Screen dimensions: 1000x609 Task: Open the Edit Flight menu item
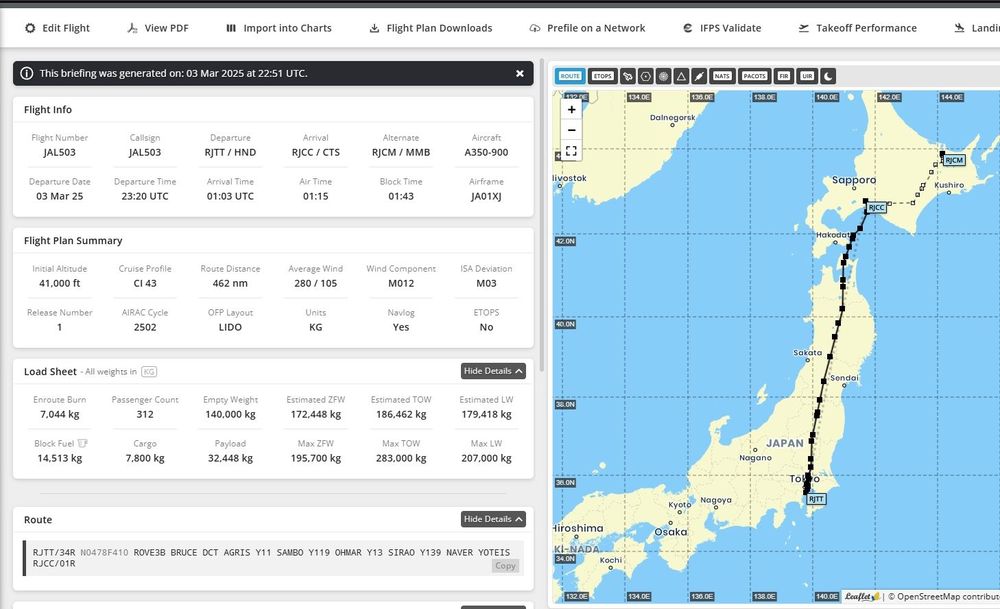pyautogui.click(x=57, y=28)
